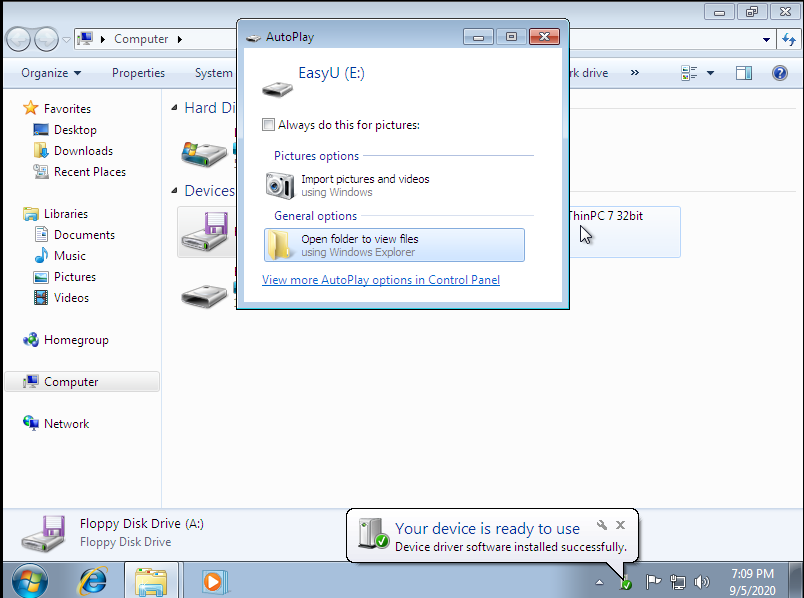Screen dimensions: 804x598
Task: Open the view options dropdown arrow
Action: 710,73
